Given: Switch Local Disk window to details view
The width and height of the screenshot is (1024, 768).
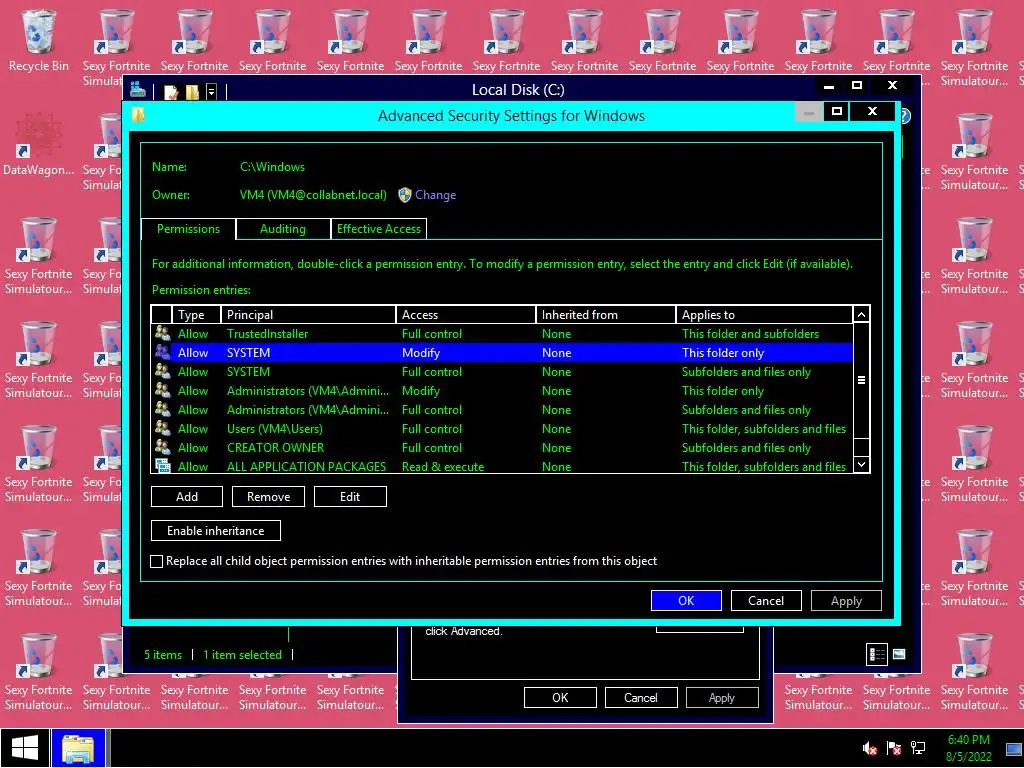Looking at the screenshot, I should point(876,654).
